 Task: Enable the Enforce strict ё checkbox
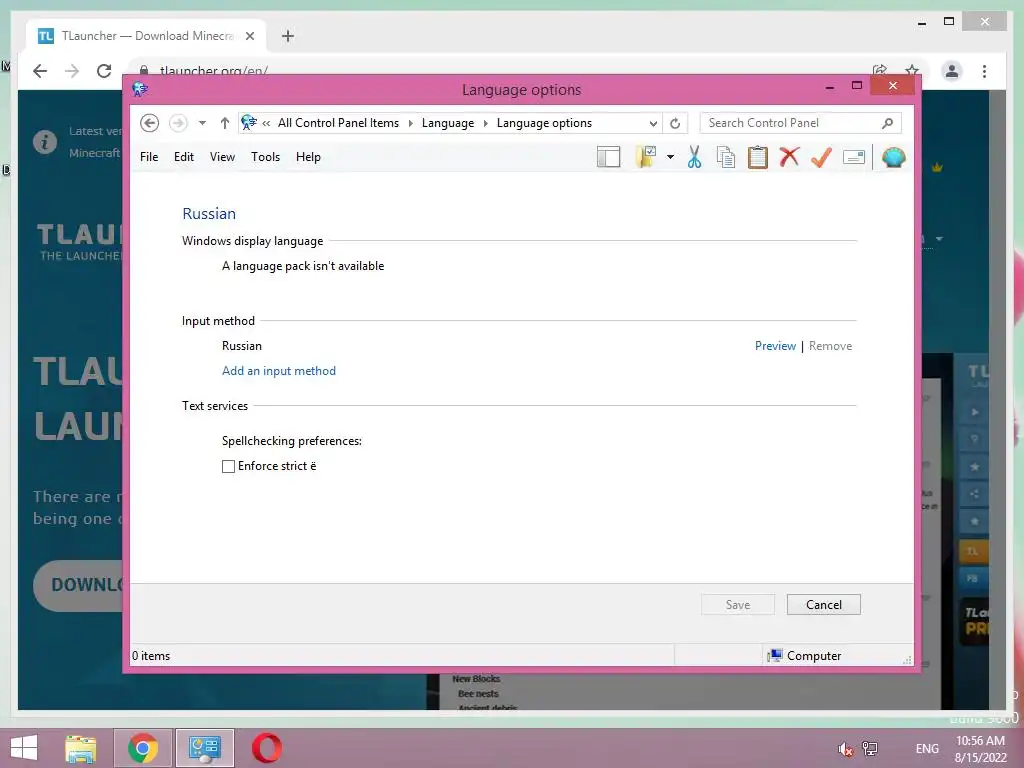229,466
